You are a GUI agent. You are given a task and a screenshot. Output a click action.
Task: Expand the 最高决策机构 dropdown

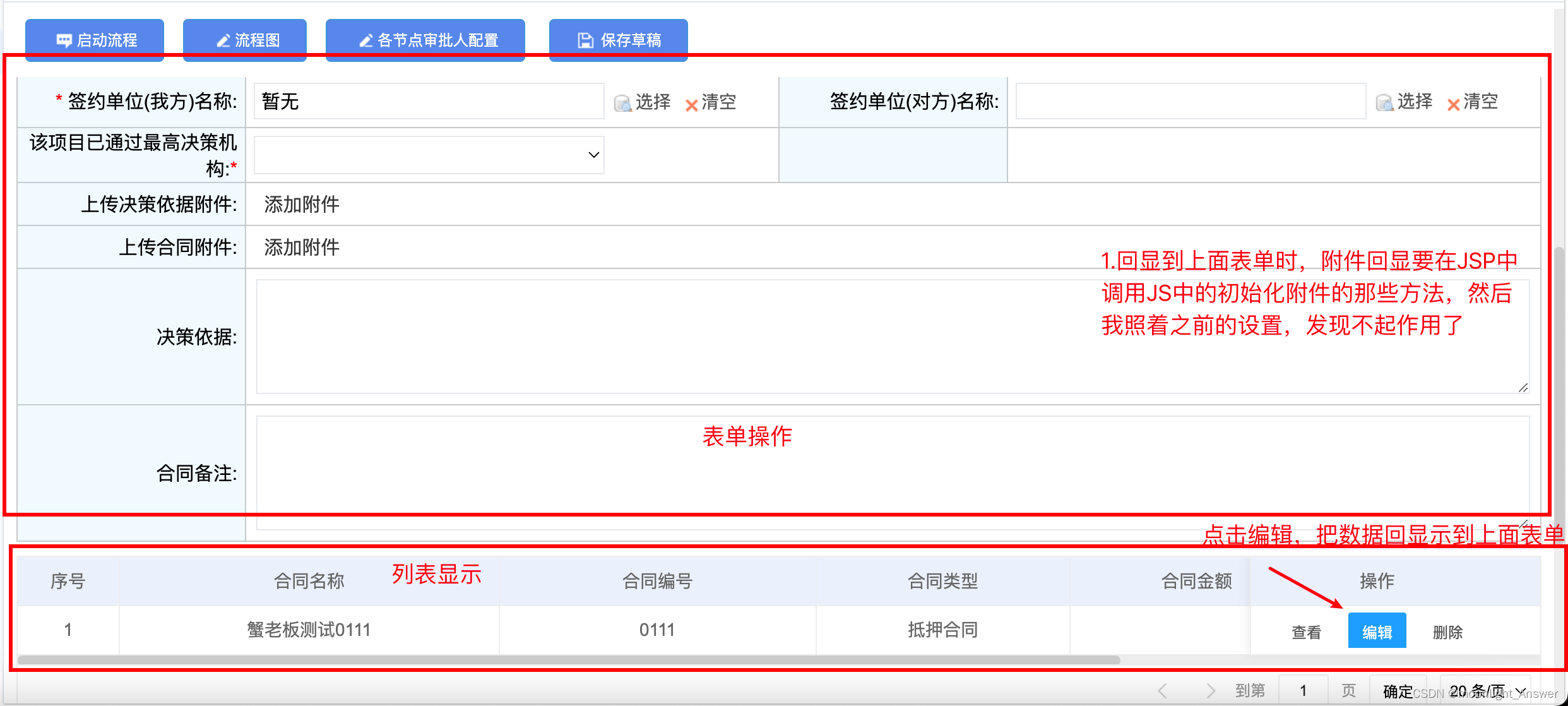(429, 155)
